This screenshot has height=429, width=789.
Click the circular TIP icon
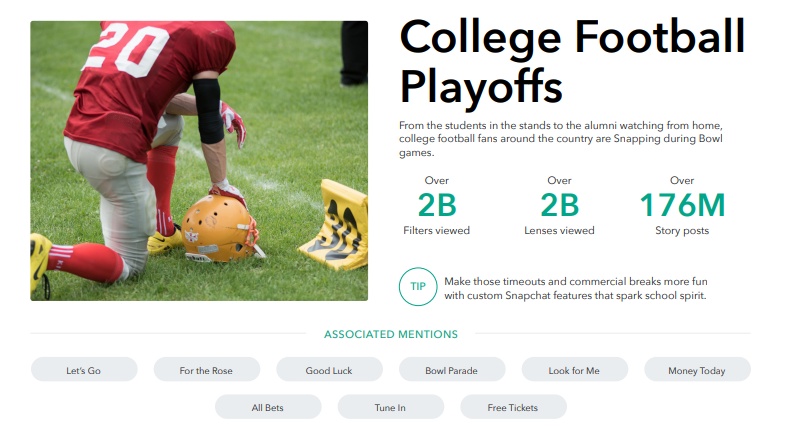[418, 287]
